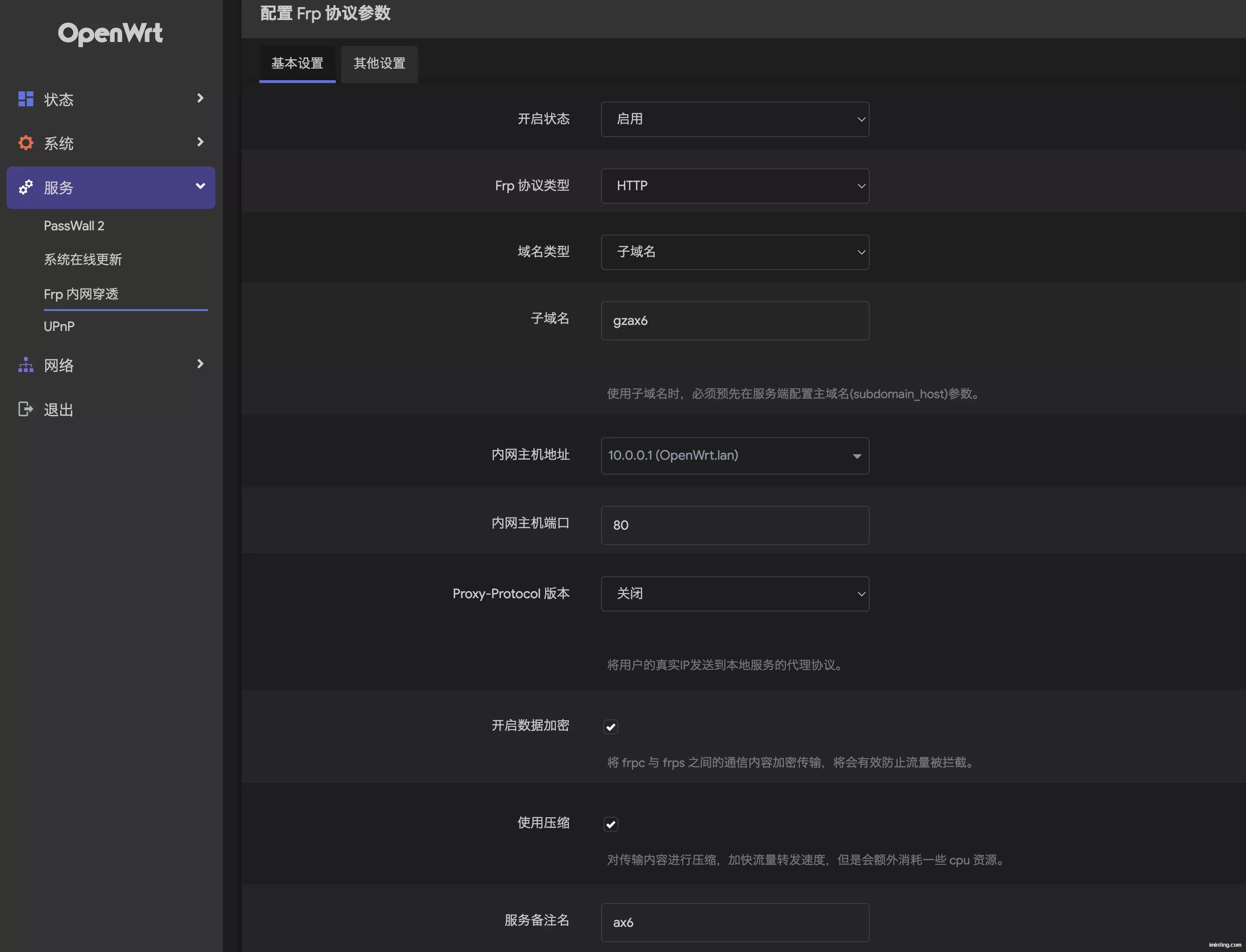Click the OpenWrt logo

111,34
